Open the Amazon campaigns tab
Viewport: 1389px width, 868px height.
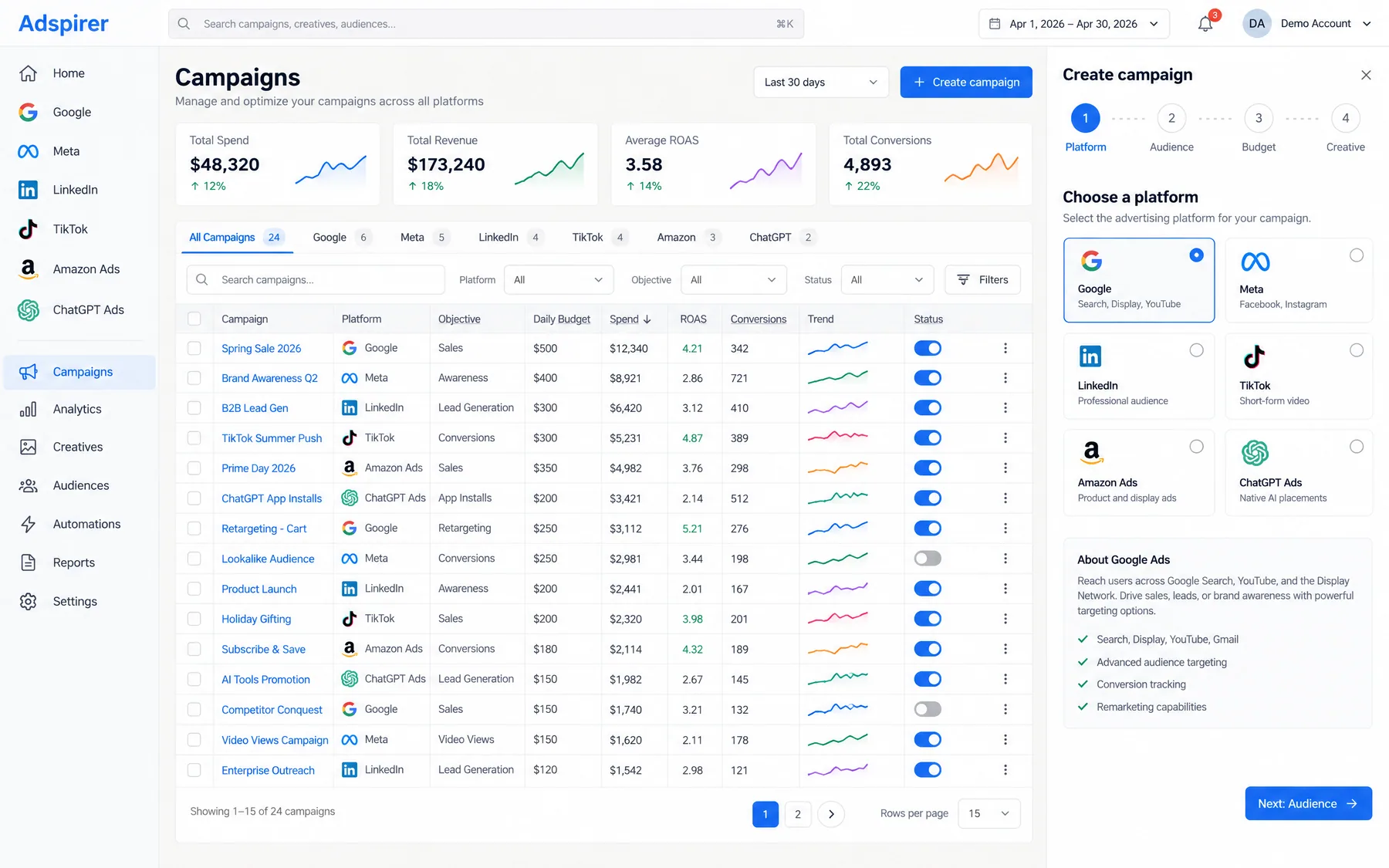coord(688,238)
